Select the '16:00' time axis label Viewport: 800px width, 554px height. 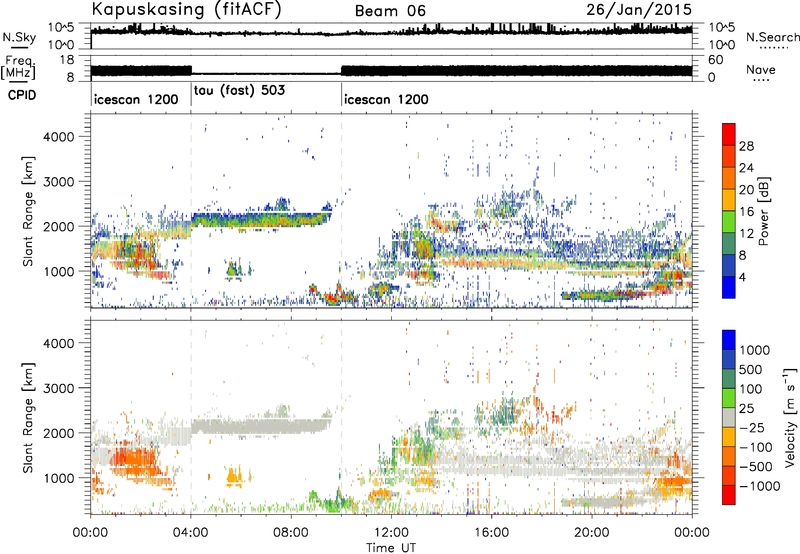coord(491,533)
